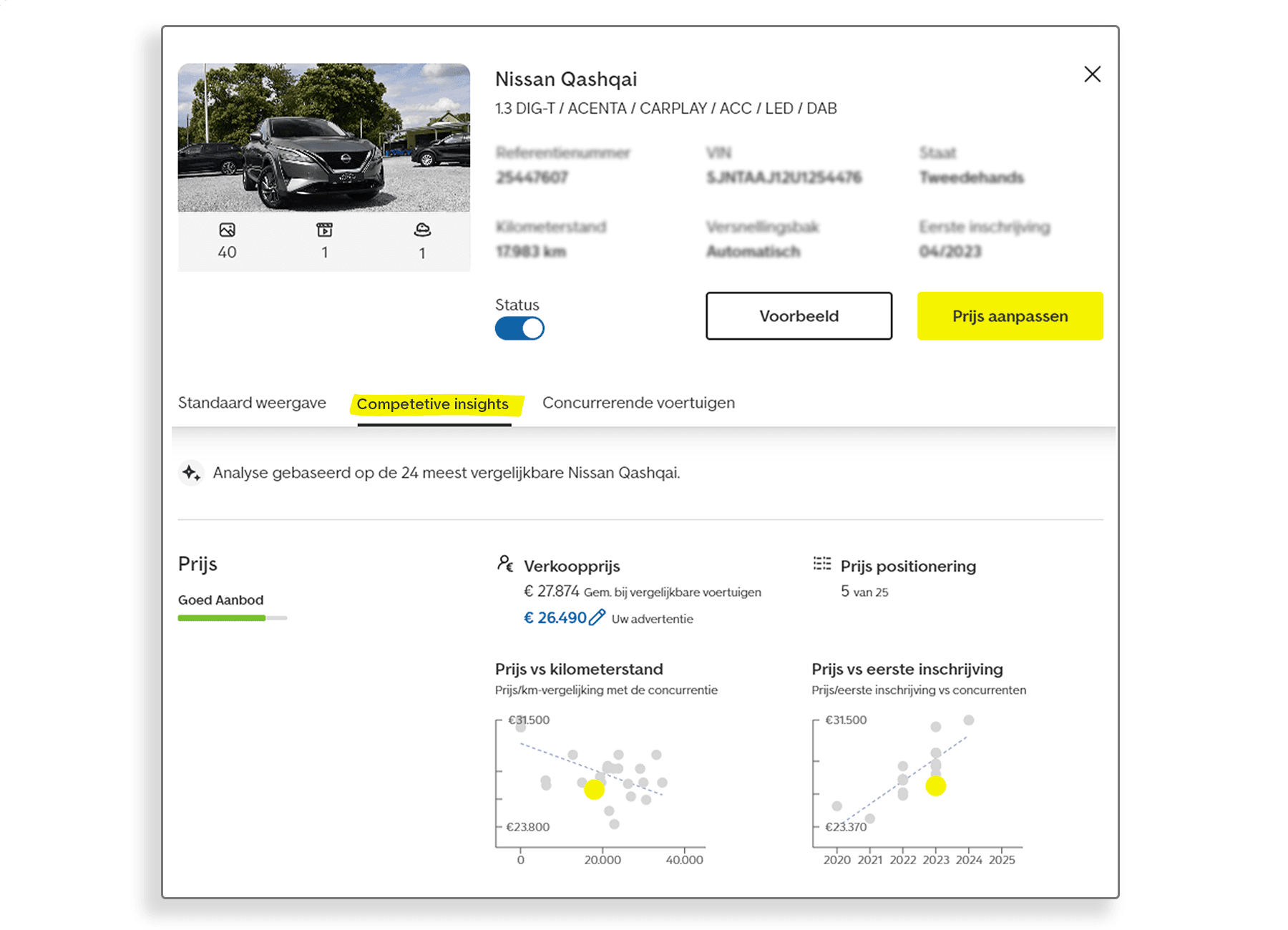This screenshot has width=1288, height=930.
Task: Click the Goed Aanbod price rating bar
Action: (233, 618)
